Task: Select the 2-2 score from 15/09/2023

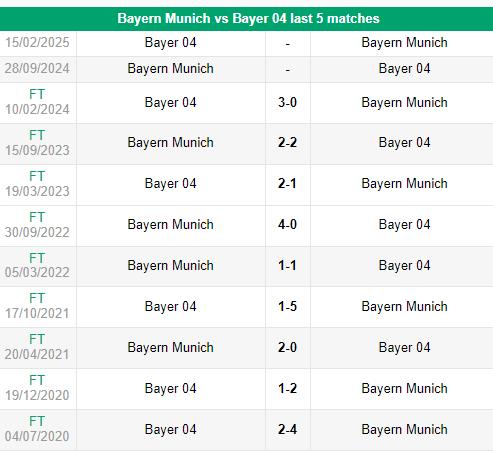Action: coord(287,143)
